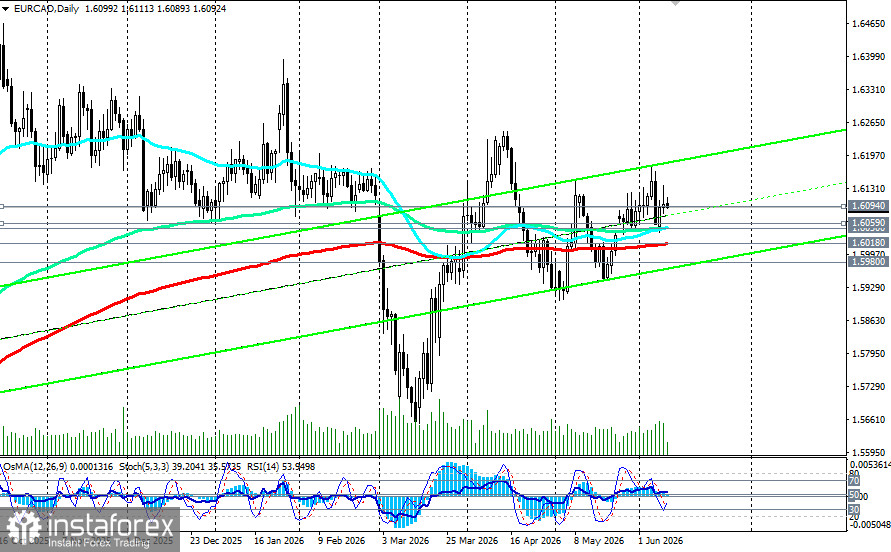Click the 16 Jan 2026 date label
The height and width of the screenshot is (552, 891).
pos(278,540)
